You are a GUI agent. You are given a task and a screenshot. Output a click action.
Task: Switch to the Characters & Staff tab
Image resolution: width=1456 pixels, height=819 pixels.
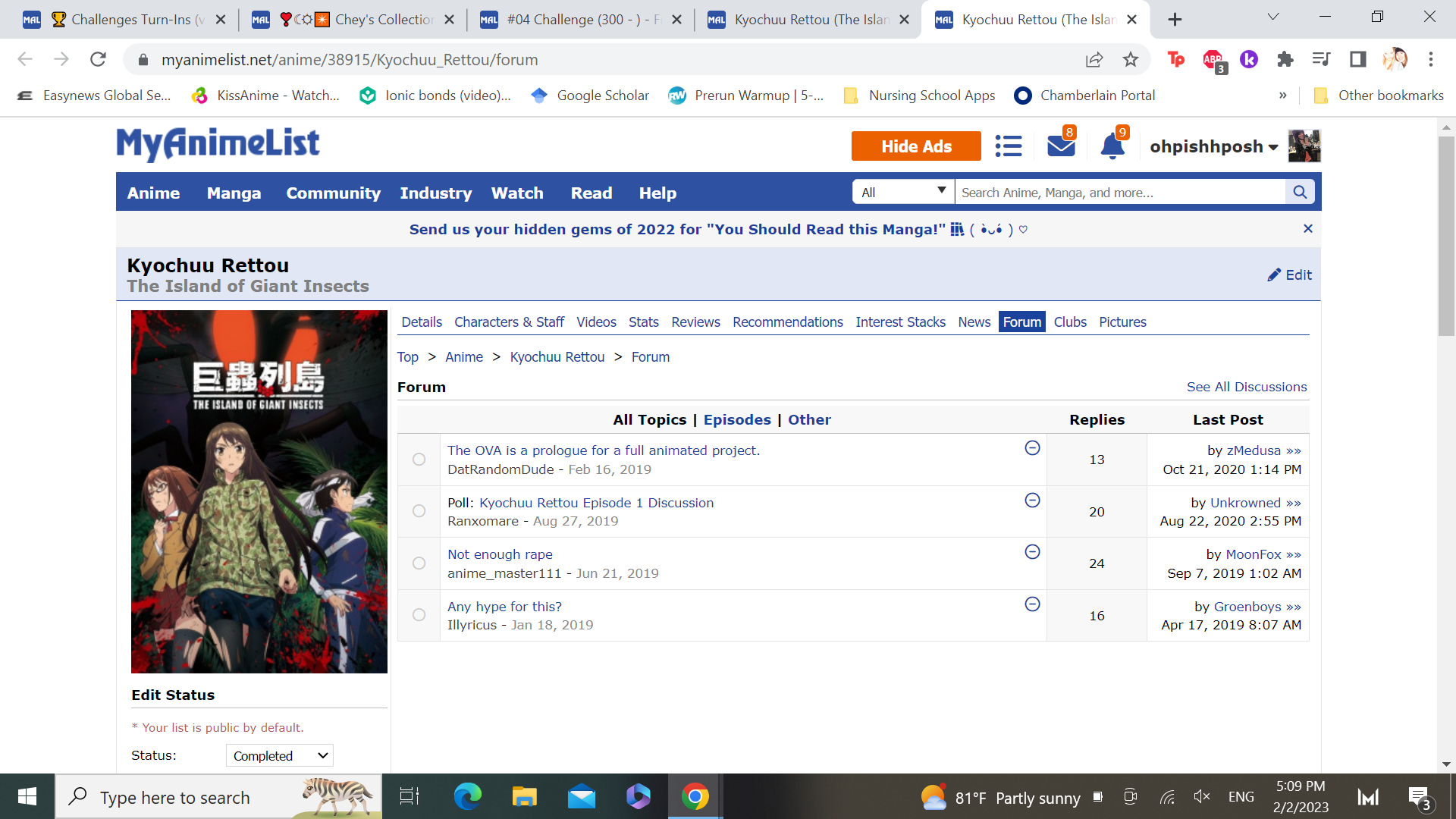coord(509,322)
